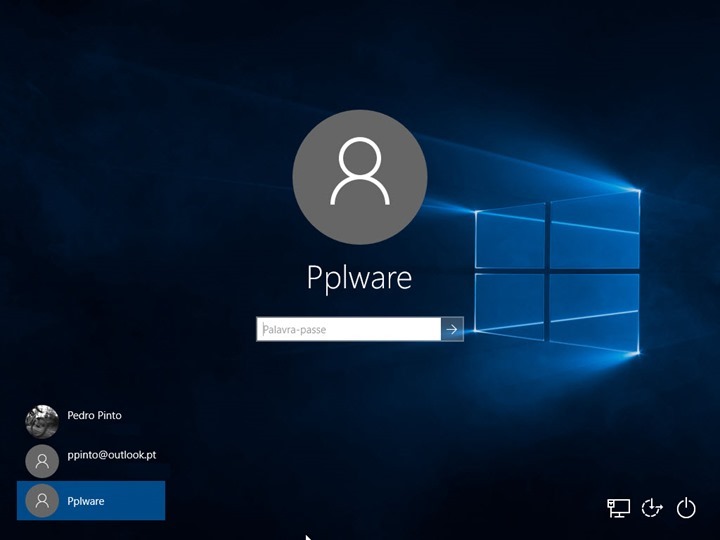This screenshot has height=540, width=720.
Task: Select the ppinto@outlook.pt account
Action: pos(91,461)
